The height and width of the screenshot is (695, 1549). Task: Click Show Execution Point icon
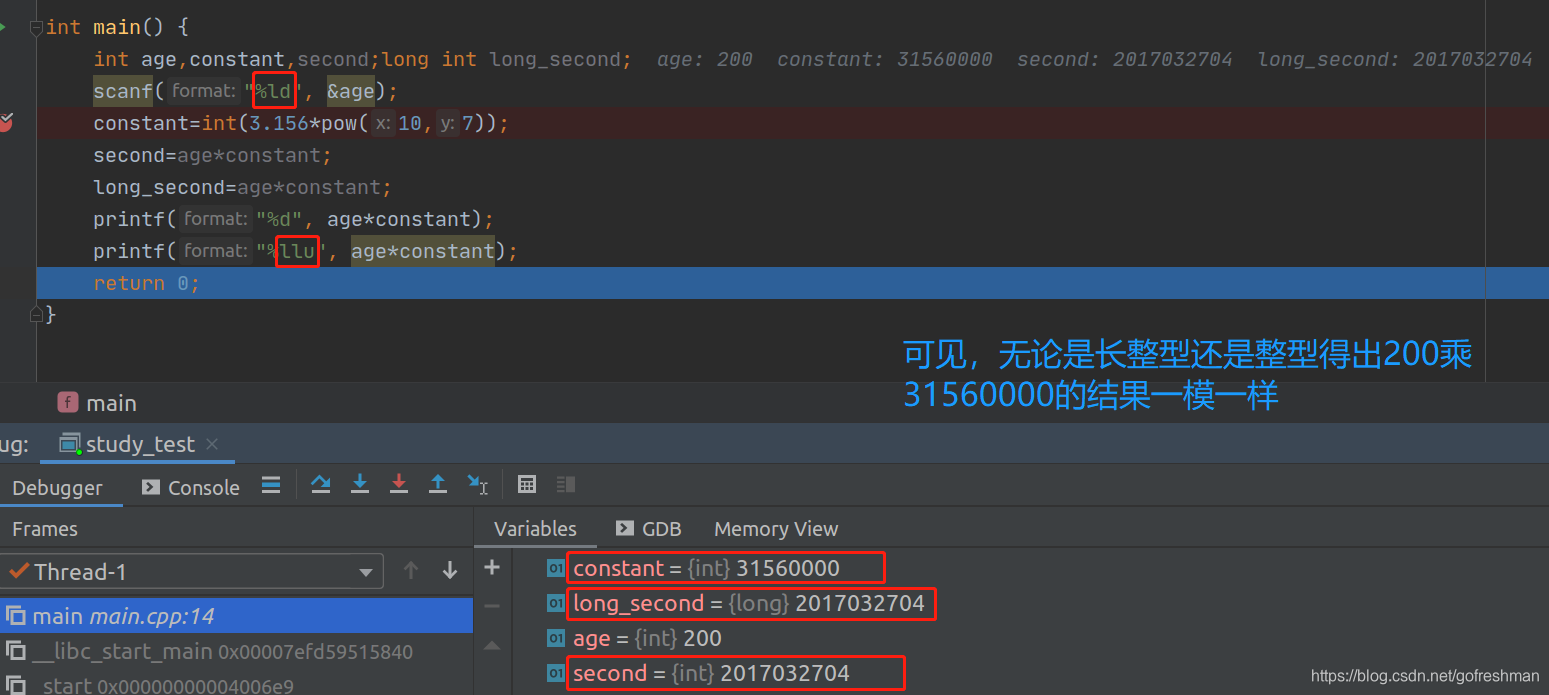coord(271,485)
